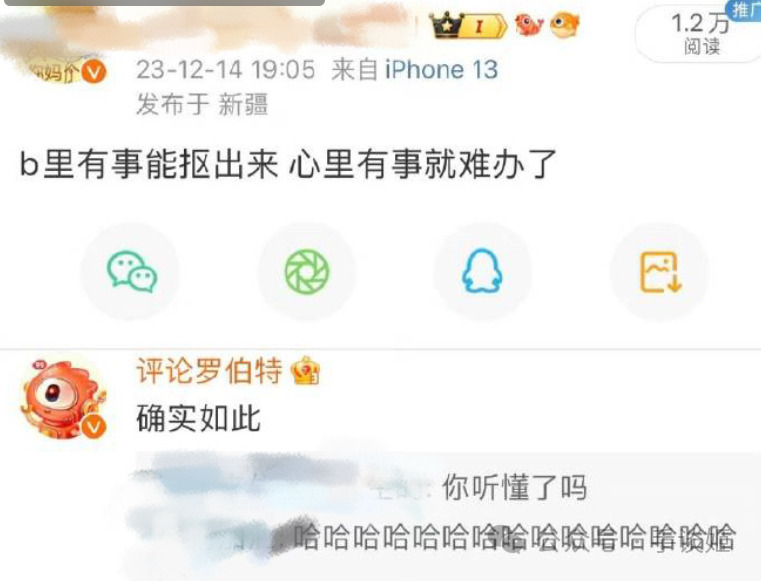Tap the crown membership level badge
Viewport: 761px width, 581px height.
click(x=468, y=25)
